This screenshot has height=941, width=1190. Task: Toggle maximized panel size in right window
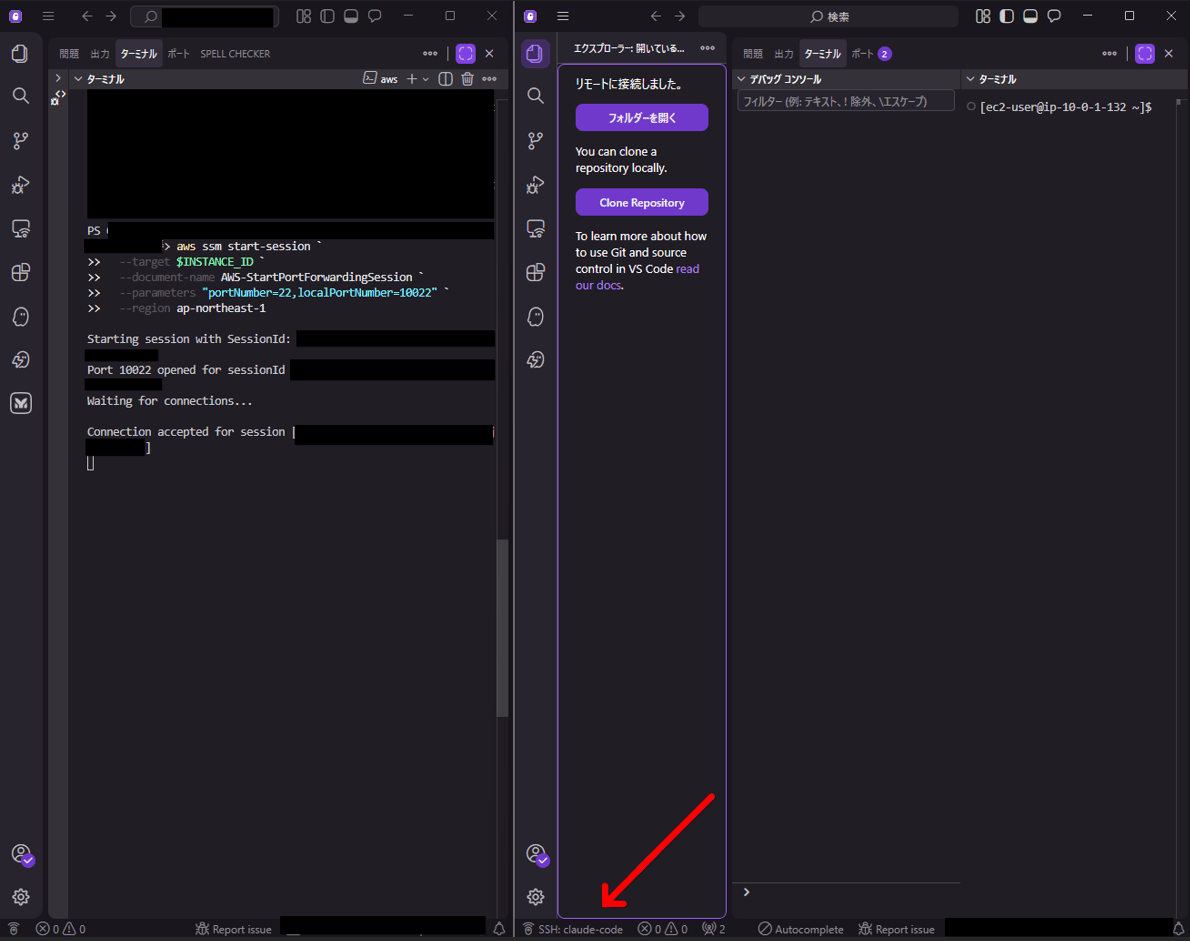[1145, 54]
